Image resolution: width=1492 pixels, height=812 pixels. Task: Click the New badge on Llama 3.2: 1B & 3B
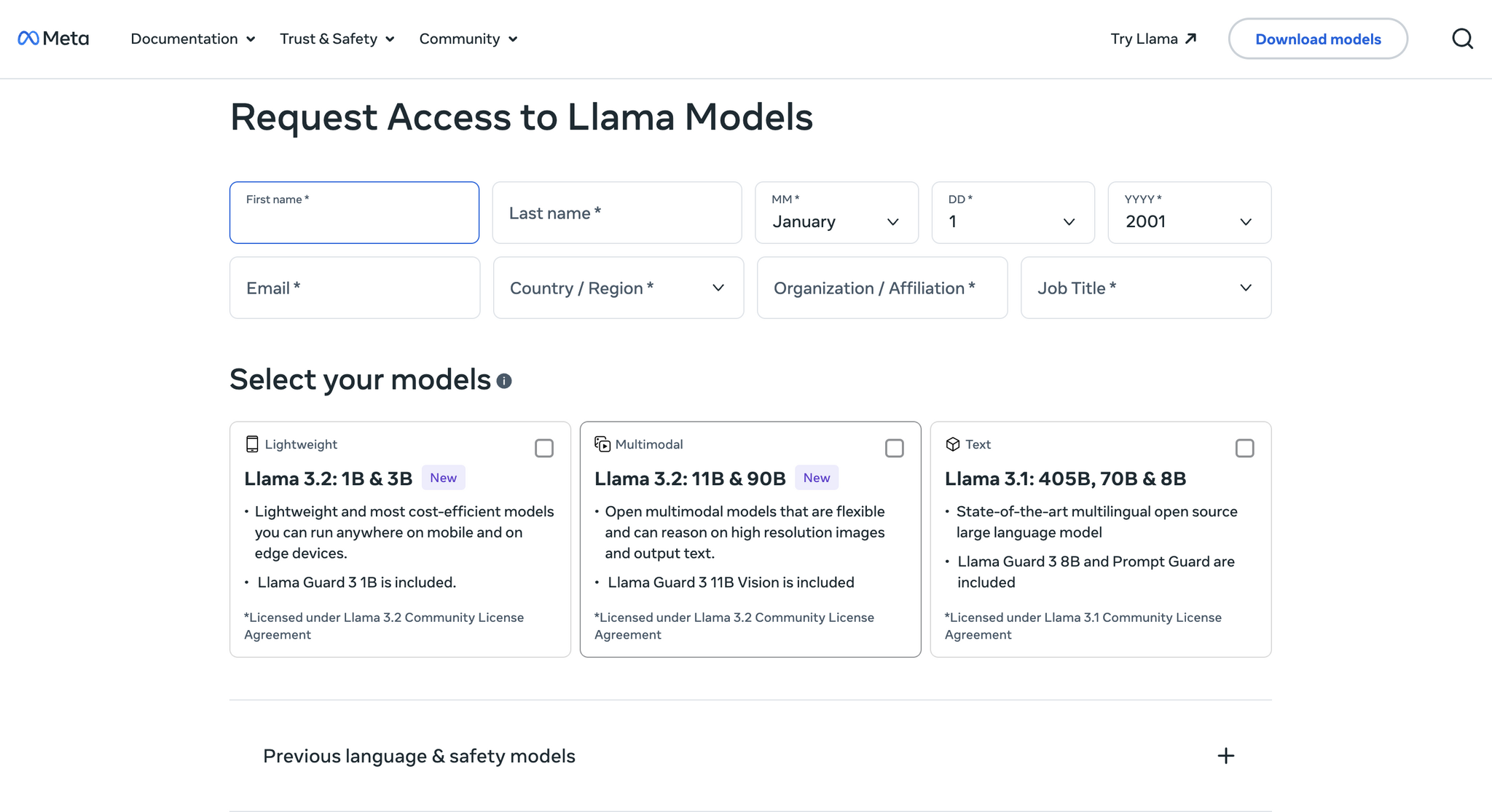tap(443, 478)
